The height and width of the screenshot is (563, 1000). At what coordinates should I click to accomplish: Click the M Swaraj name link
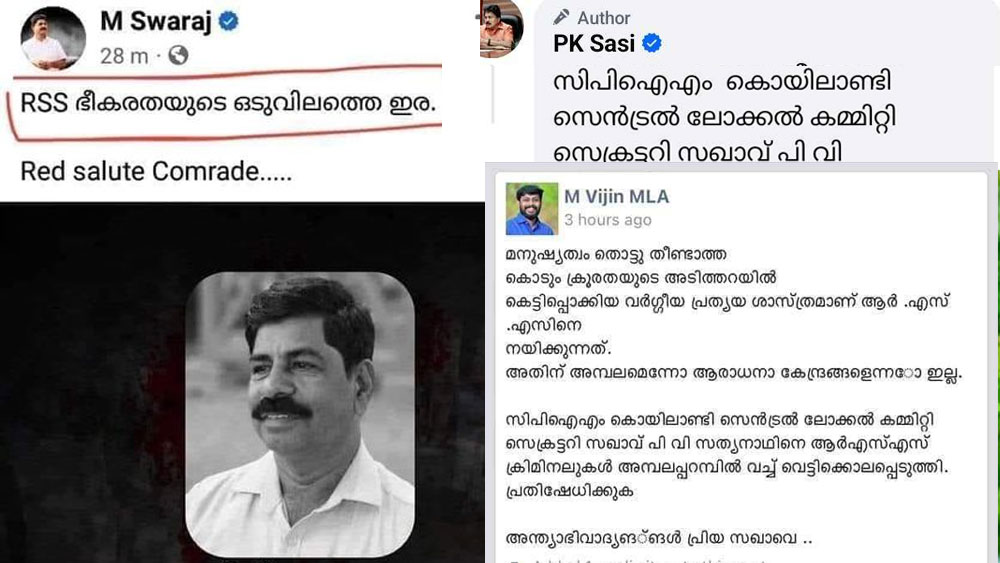(x=156, y=22)
